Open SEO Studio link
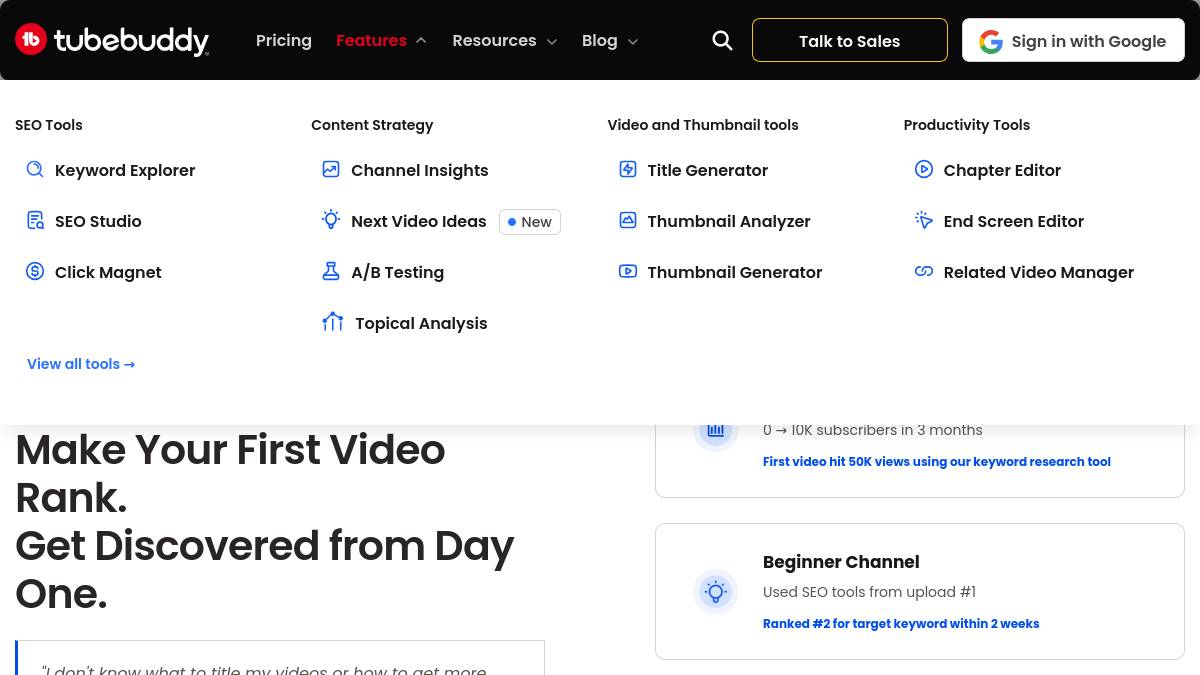1200x675 pixels. point(98,221)
